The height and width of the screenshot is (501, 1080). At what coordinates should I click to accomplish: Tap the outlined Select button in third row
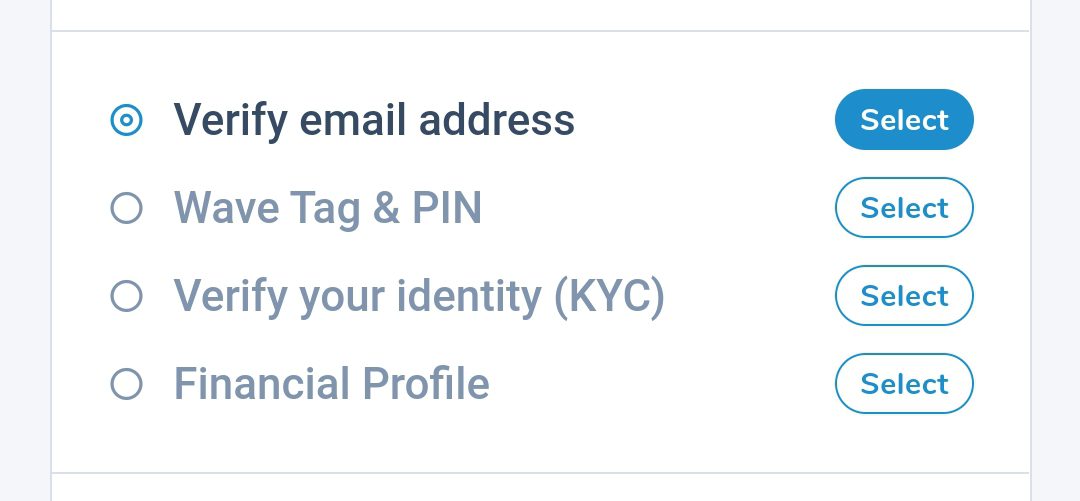click(x=904, y=296)
